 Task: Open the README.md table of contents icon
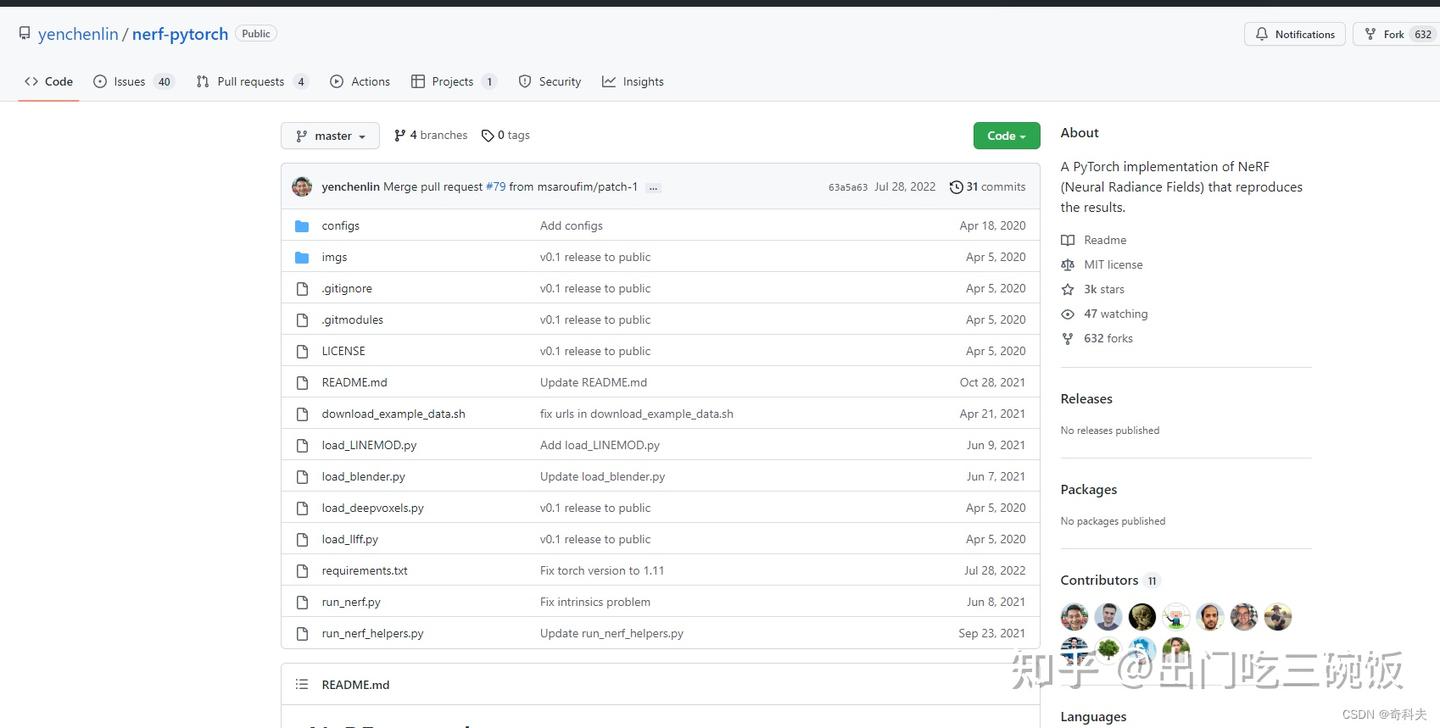tap(302, 685)
